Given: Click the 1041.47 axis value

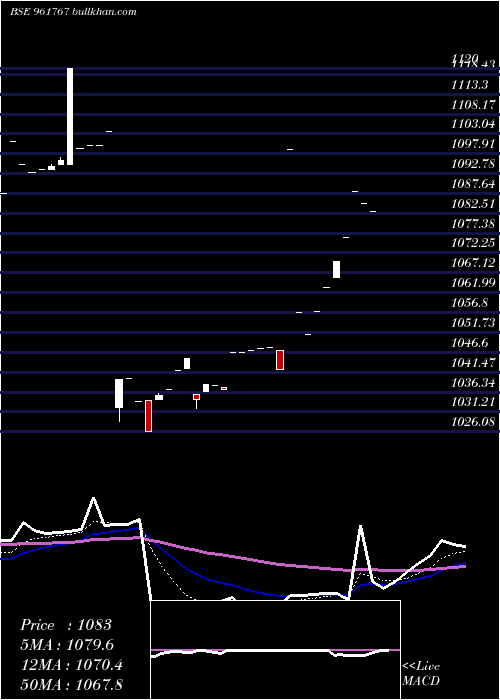Looking at the screenshot, I should click(473, 362).
